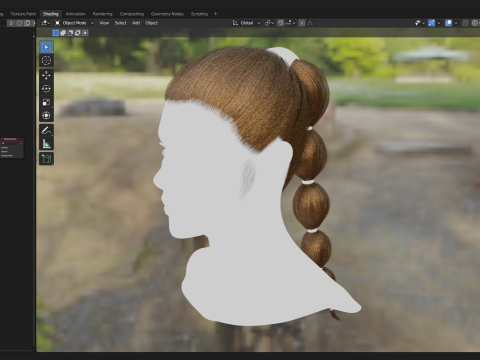Image resolution: width=480 pixels, height=360 pixels.
Task: Open Material Output node target dropdown
Action: (11, 143)
